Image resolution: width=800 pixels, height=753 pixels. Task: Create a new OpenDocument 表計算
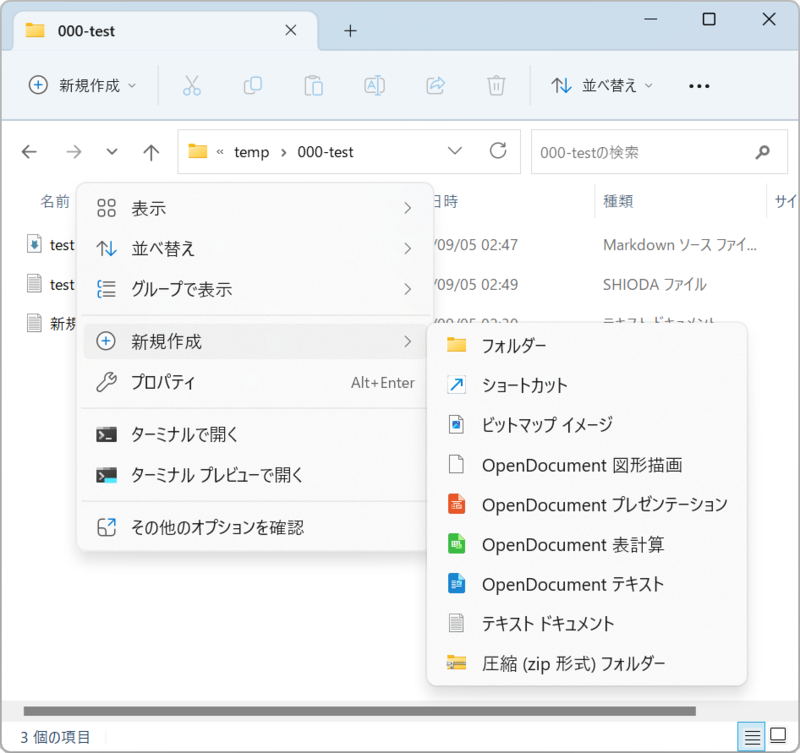point(587,544)
